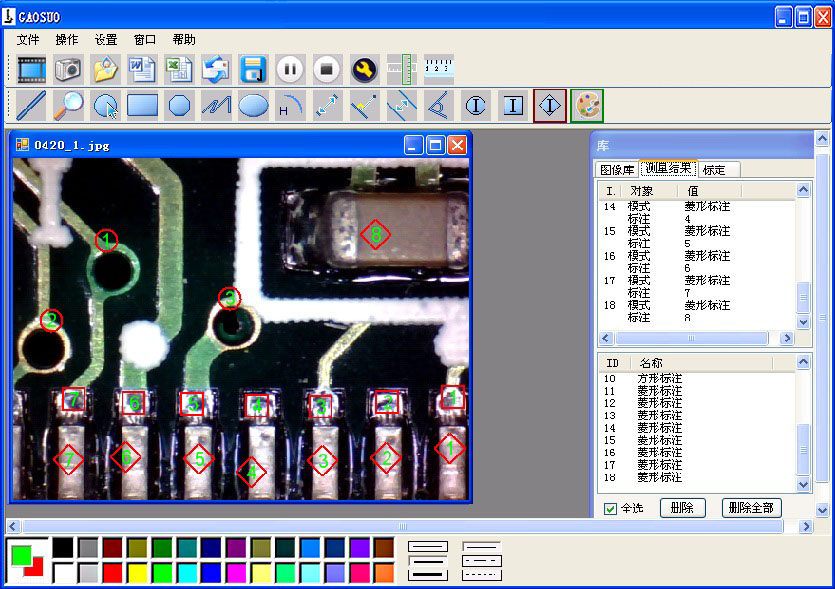Click the 删除 button

point(682,508)
